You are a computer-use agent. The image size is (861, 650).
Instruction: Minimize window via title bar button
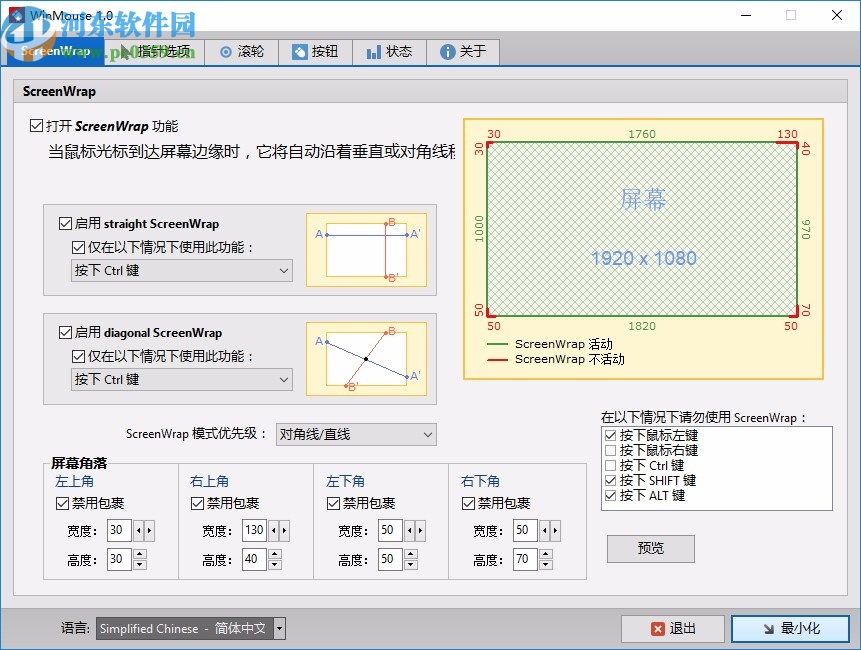746,15
